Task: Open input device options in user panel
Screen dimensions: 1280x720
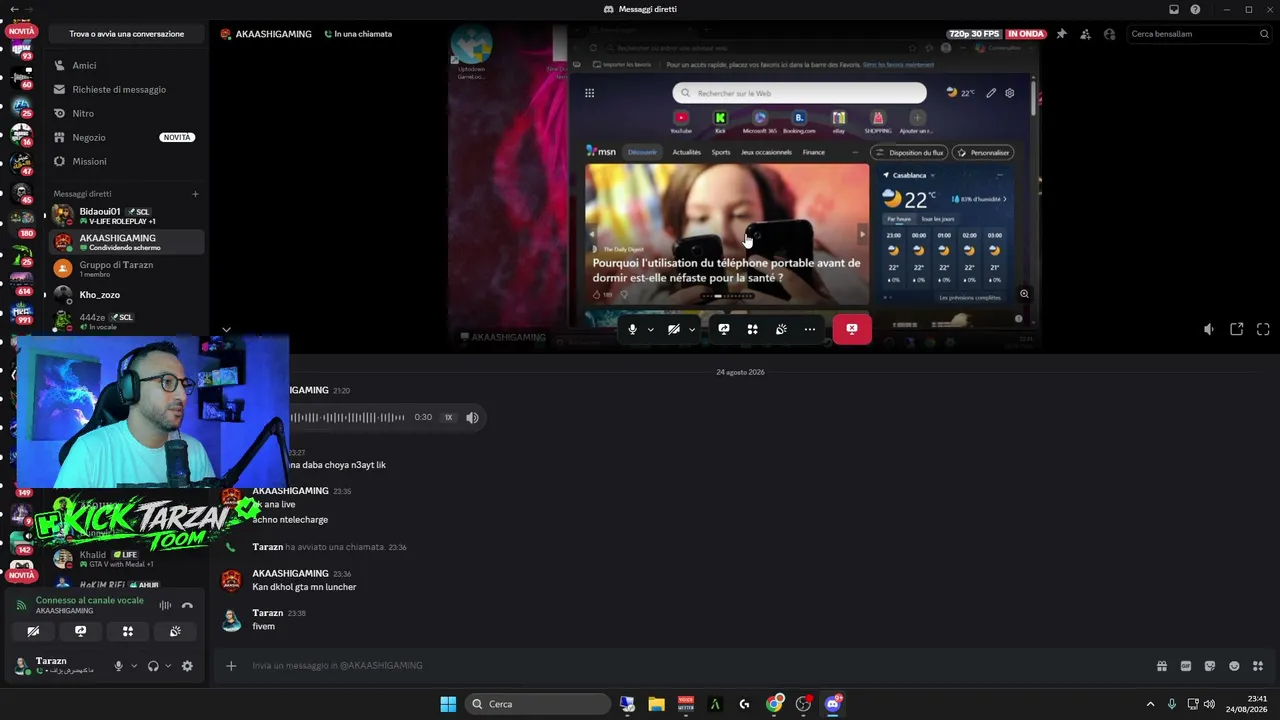Action: [x=133, y=666]
